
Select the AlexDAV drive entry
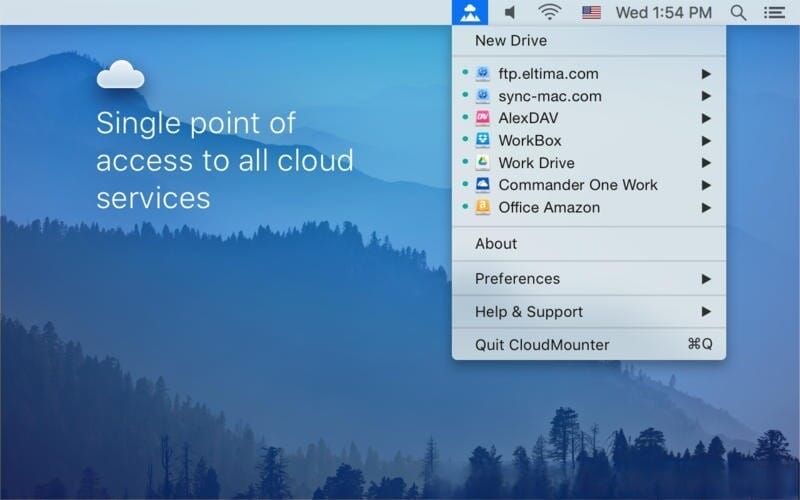coord(589,118)
